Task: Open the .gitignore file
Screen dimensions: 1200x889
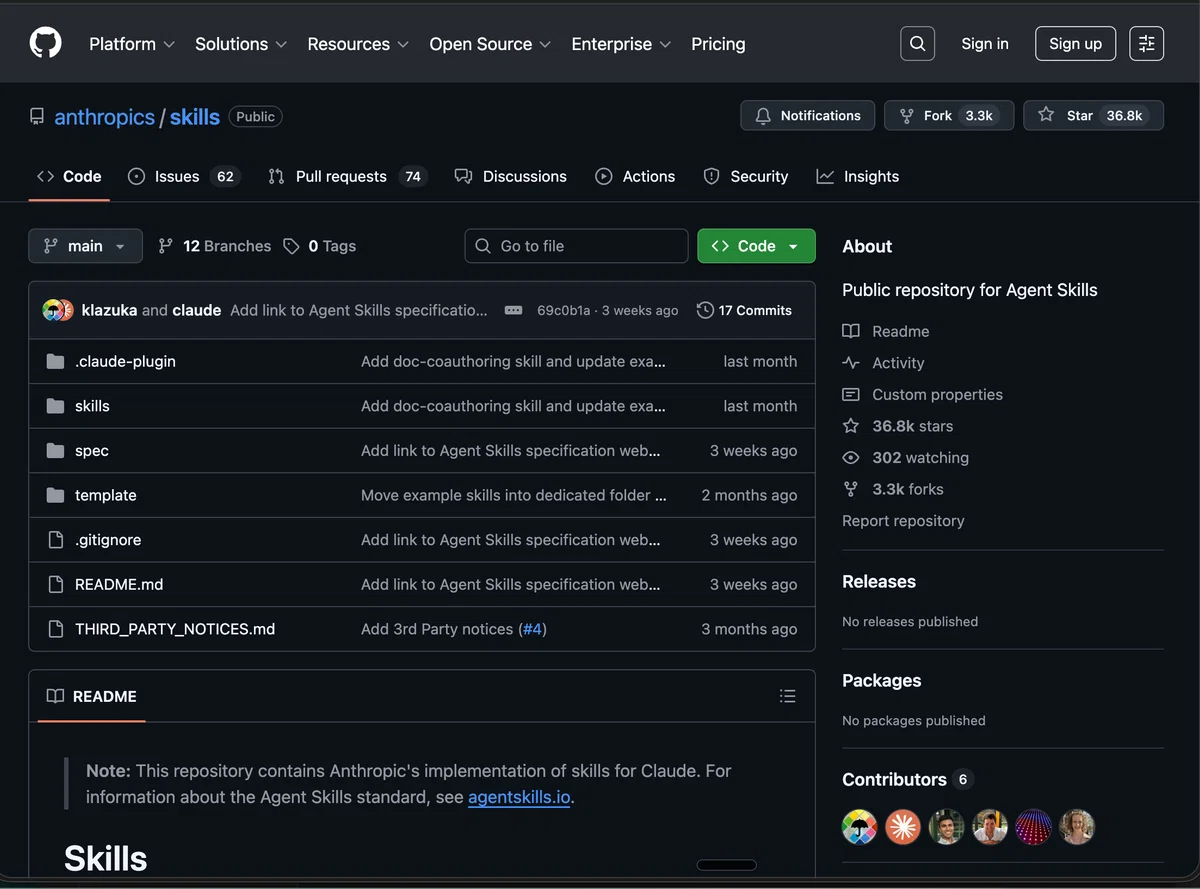Action: [108, 539]
